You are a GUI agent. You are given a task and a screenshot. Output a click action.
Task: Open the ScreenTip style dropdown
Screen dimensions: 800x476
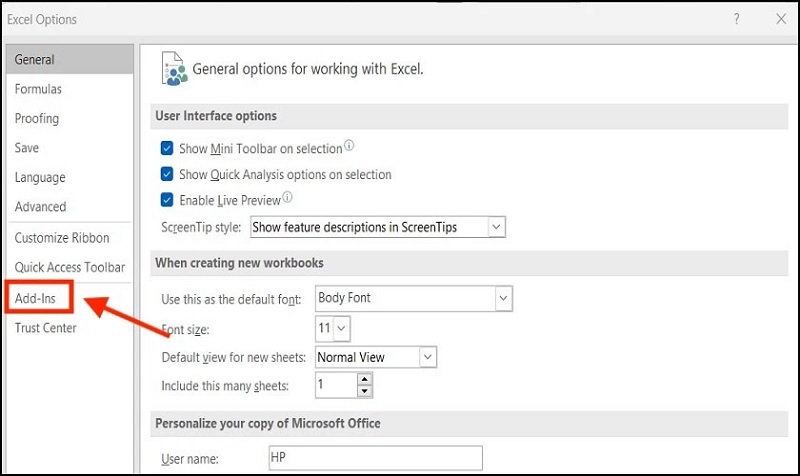(x=496, y=227)
